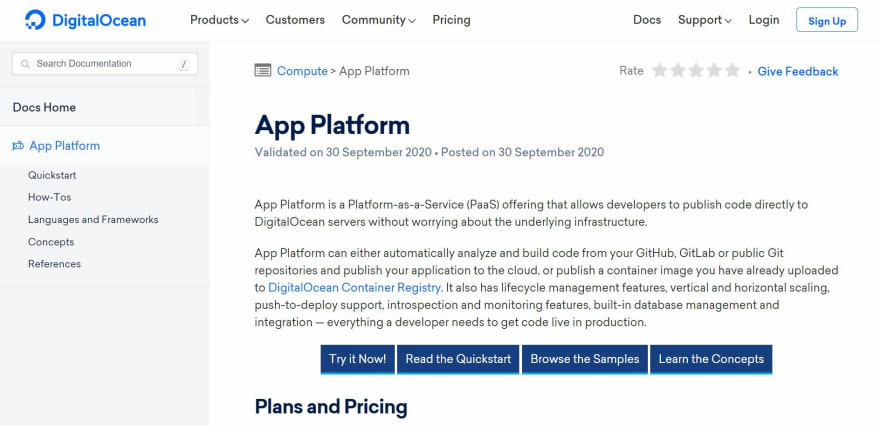Click Login in the top navigation
Screen dimensions: 880x426
pos(764,20)
